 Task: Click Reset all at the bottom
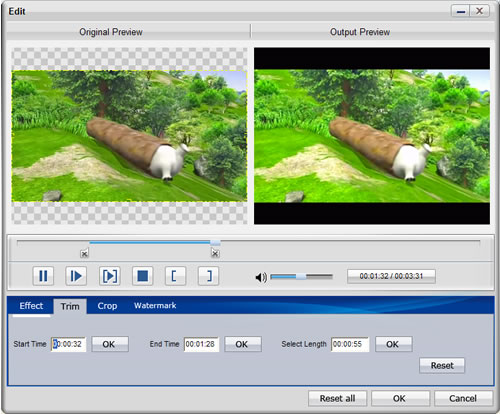coord(337,398)
